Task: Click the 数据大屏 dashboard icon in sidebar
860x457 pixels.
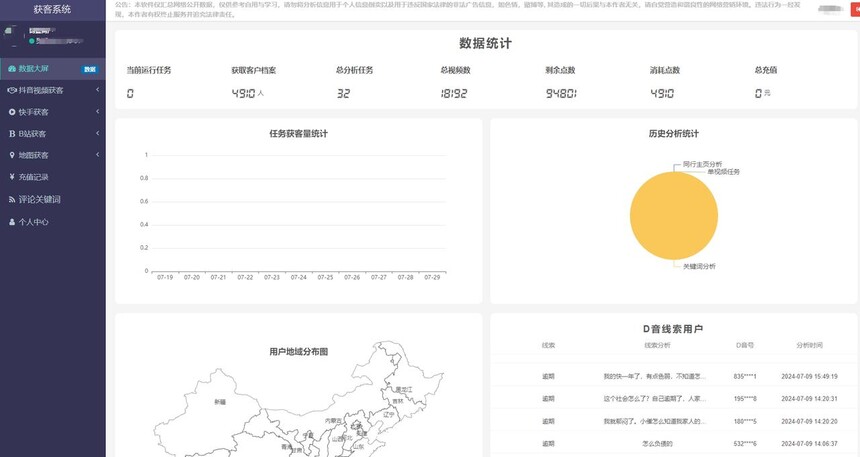Action: (x=11, y=69)
